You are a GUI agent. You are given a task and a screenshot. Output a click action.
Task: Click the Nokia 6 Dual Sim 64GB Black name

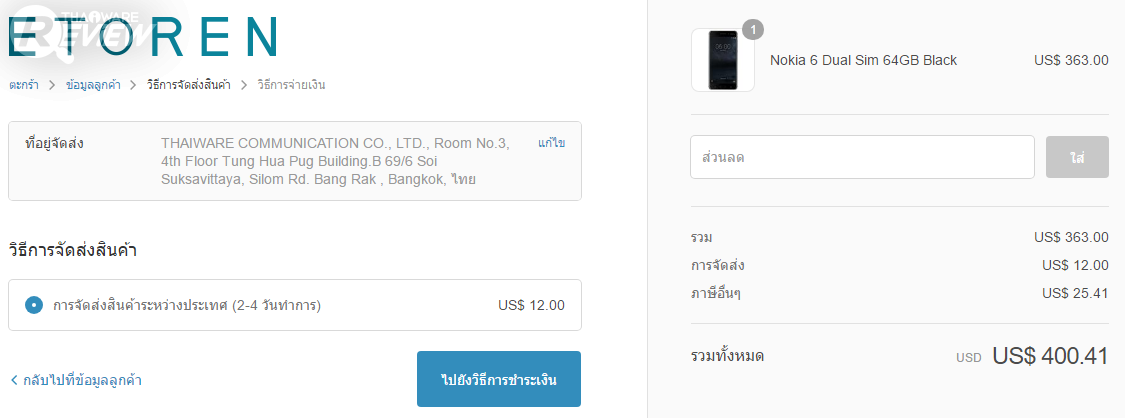863,60
